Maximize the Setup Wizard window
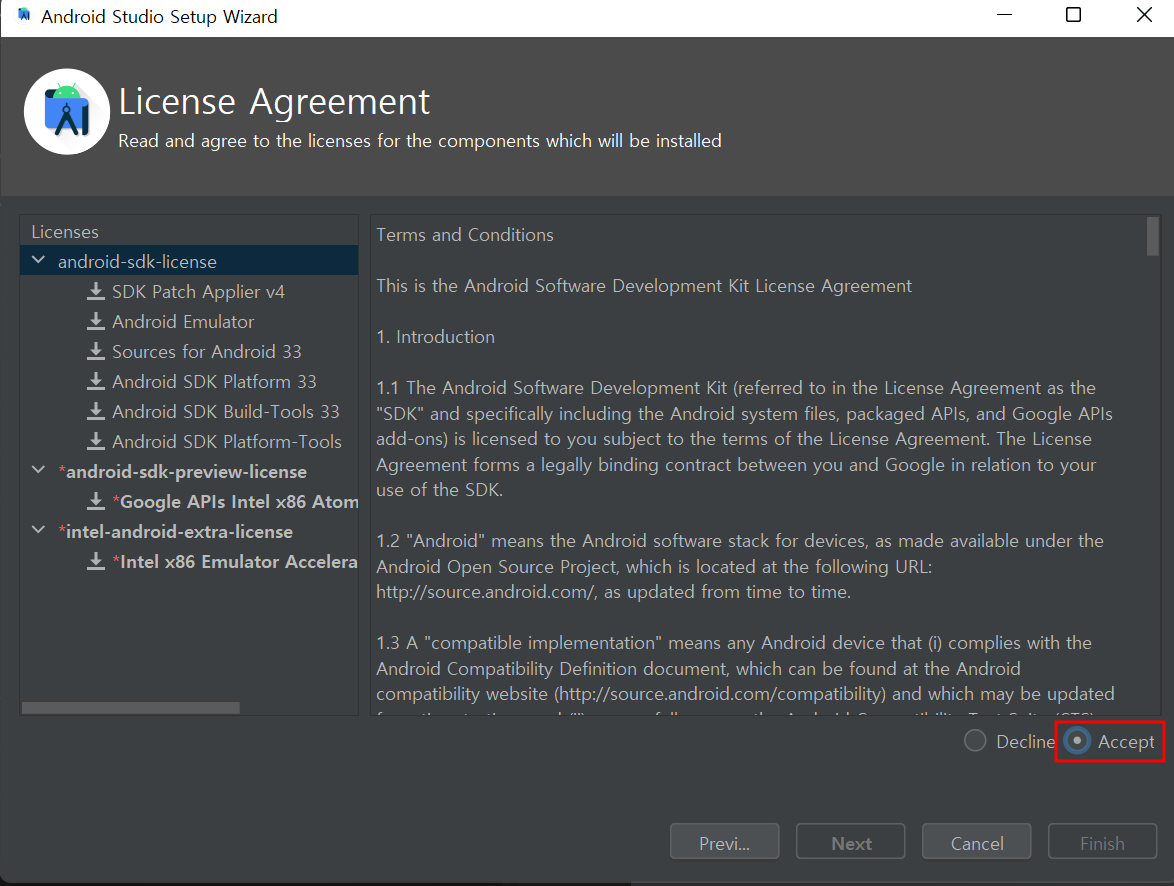Viewport: 1174px width, 886px height. click(1073, 15)
